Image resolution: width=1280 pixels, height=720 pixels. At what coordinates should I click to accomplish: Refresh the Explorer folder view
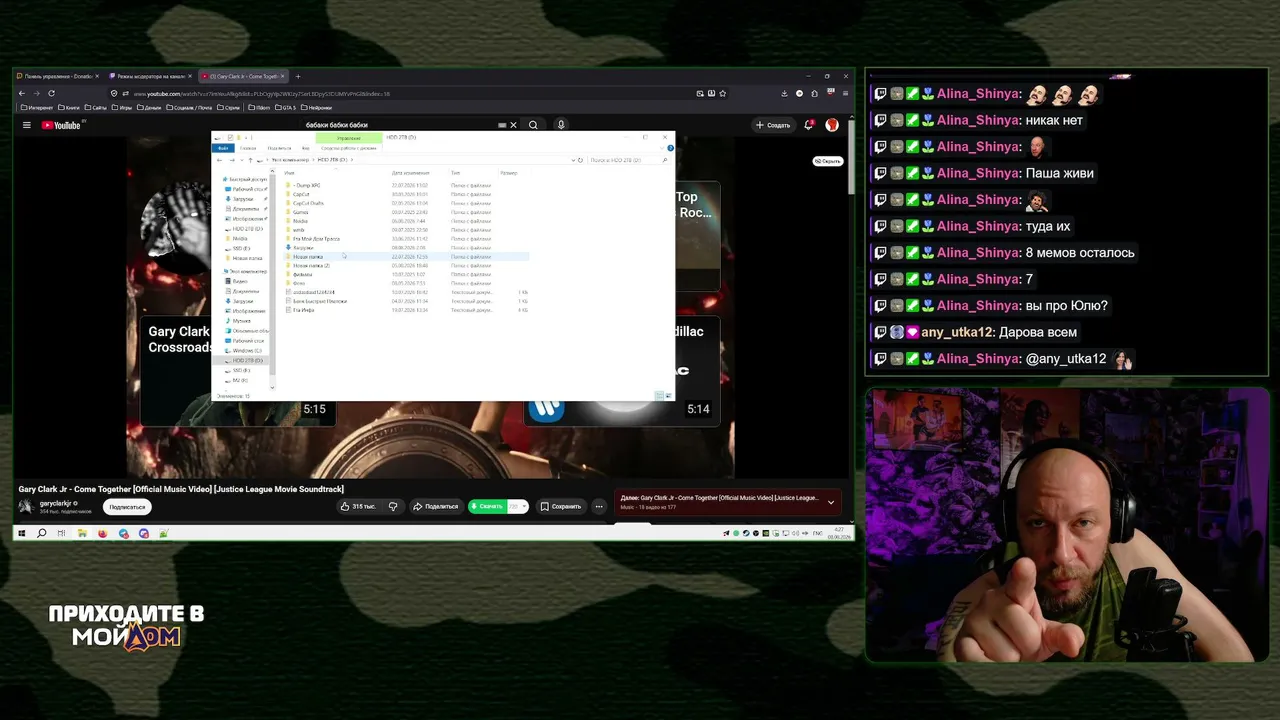(x=580, y=160)
